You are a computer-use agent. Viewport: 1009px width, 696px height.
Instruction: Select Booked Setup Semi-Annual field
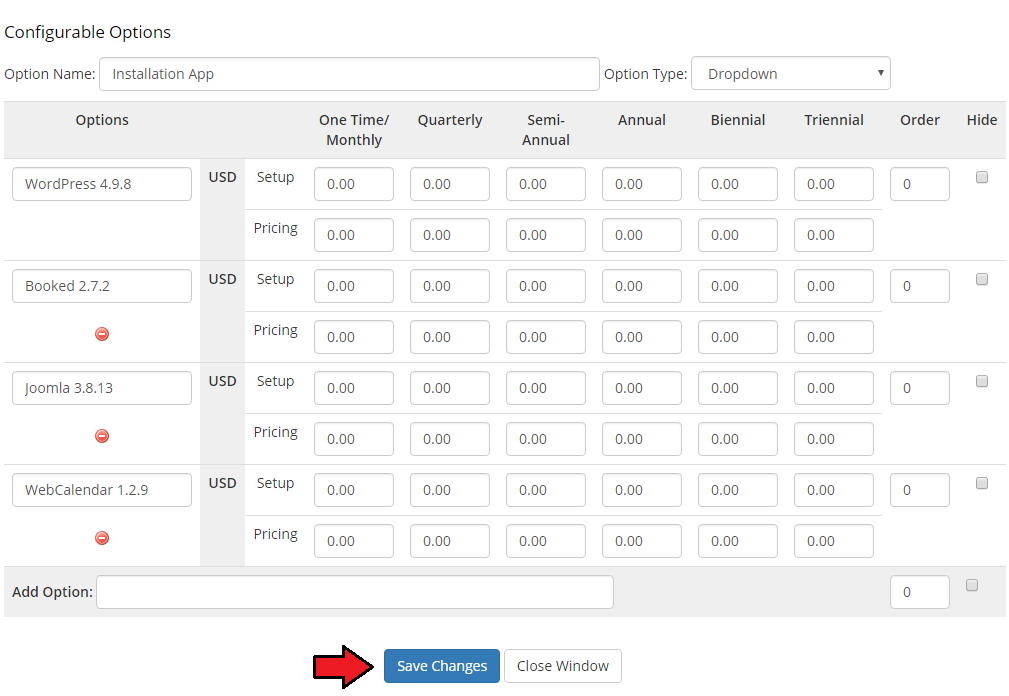(x=546, y=286)
